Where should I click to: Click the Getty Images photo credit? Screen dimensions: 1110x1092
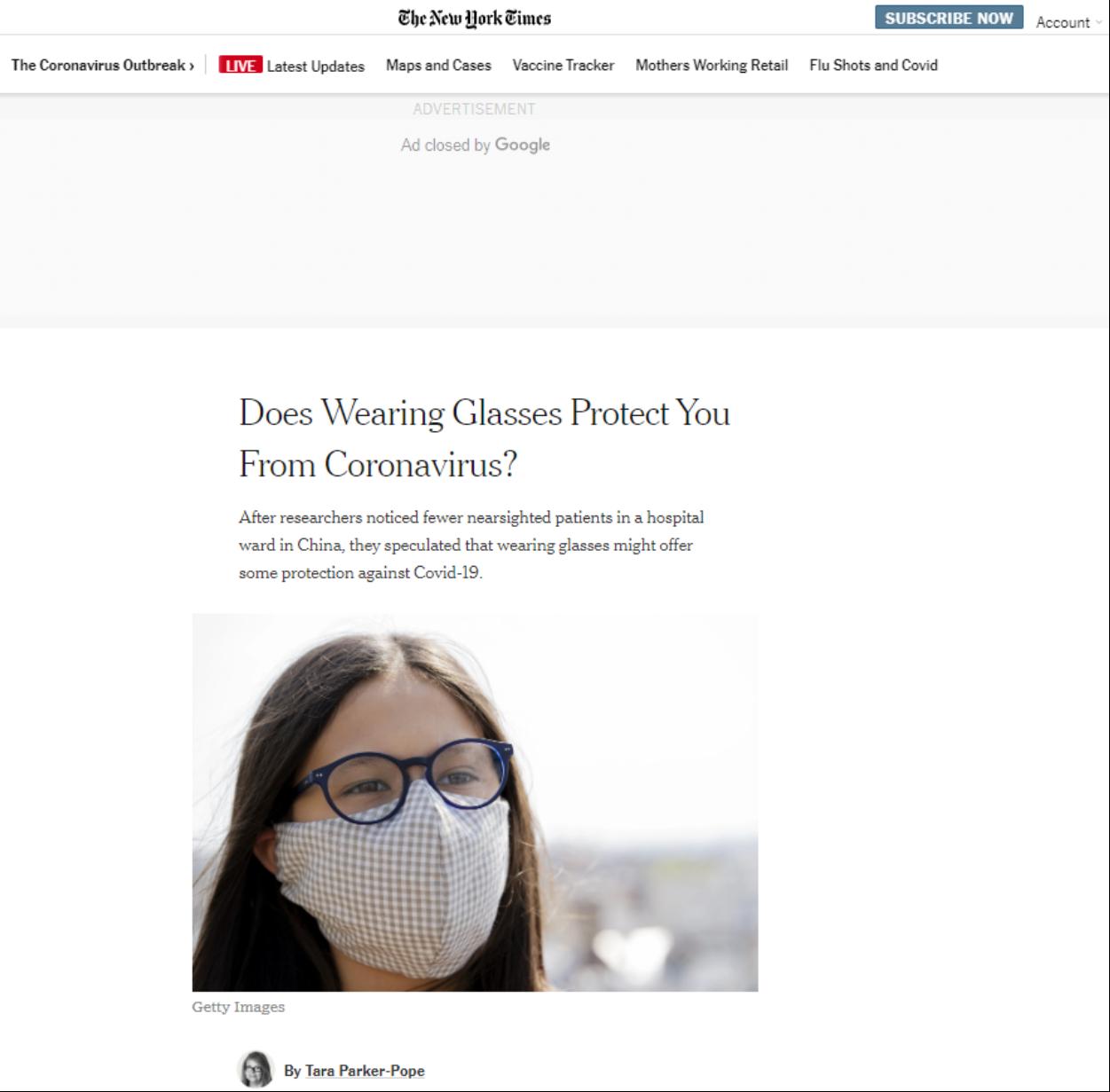pos(239,1007)
